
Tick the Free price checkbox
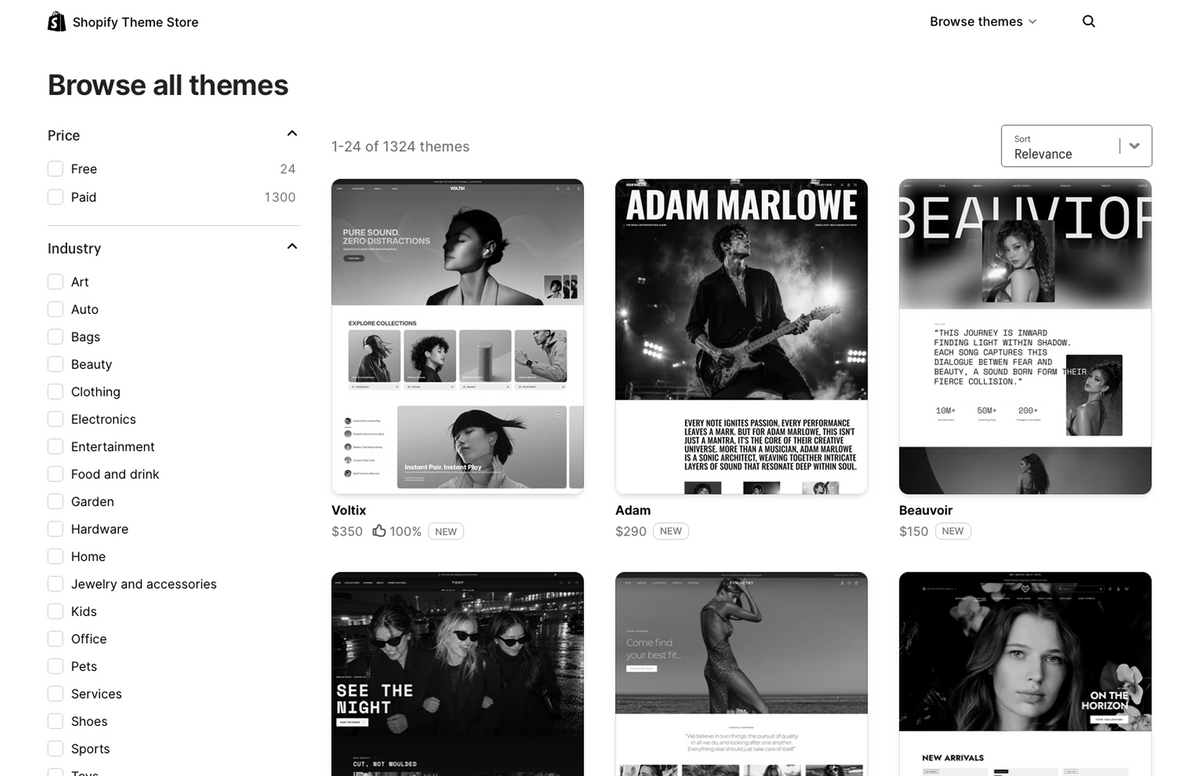(x=56, y=169)
